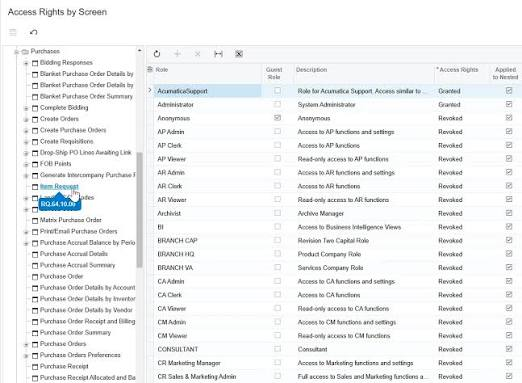522x383 pixels.
Task: Click the screen icon beside Purchase Order Summary
Action: (35, 333)
